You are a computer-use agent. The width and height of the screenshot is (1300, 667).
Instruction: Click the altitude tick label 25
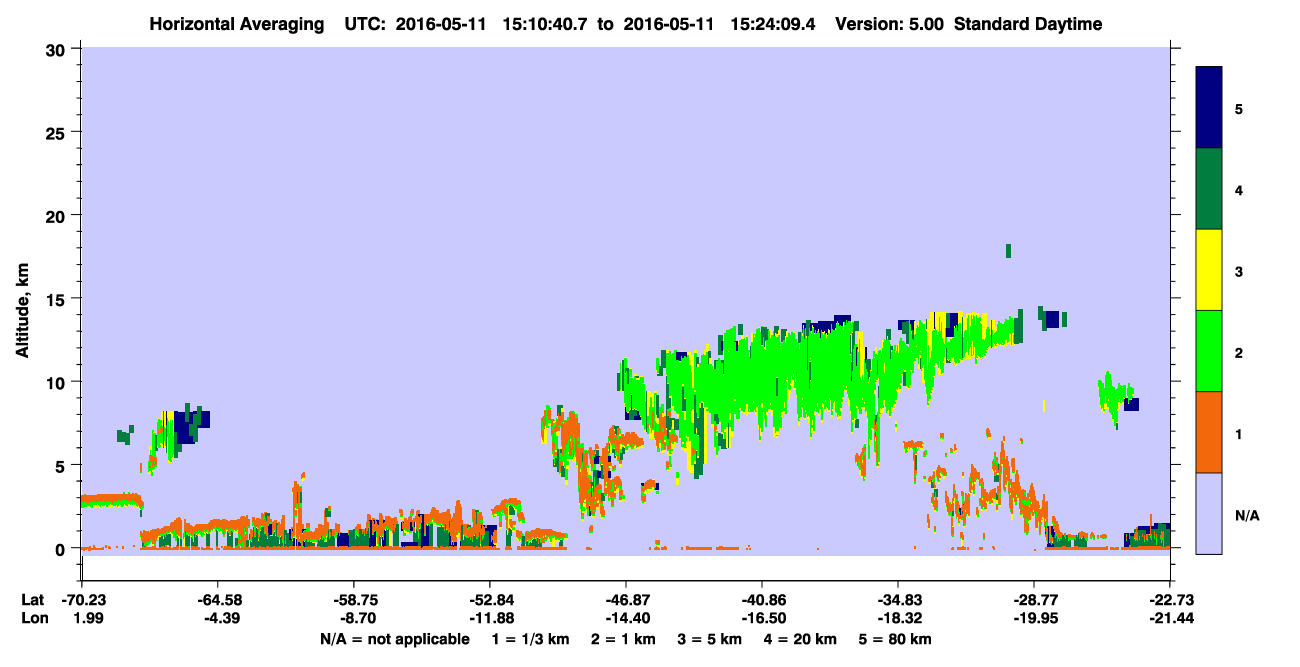click(58, 132)
